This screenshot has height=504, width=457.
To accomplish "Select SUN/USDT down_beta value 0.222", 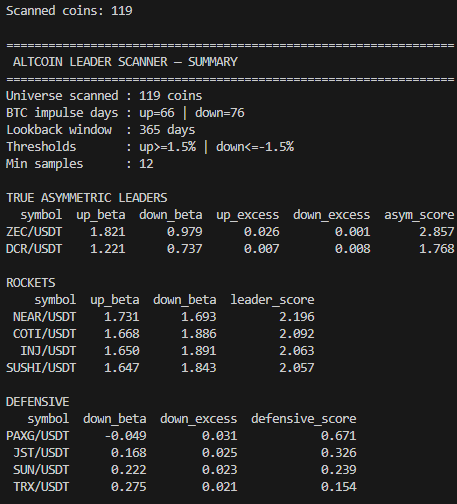I will [129, 470].
